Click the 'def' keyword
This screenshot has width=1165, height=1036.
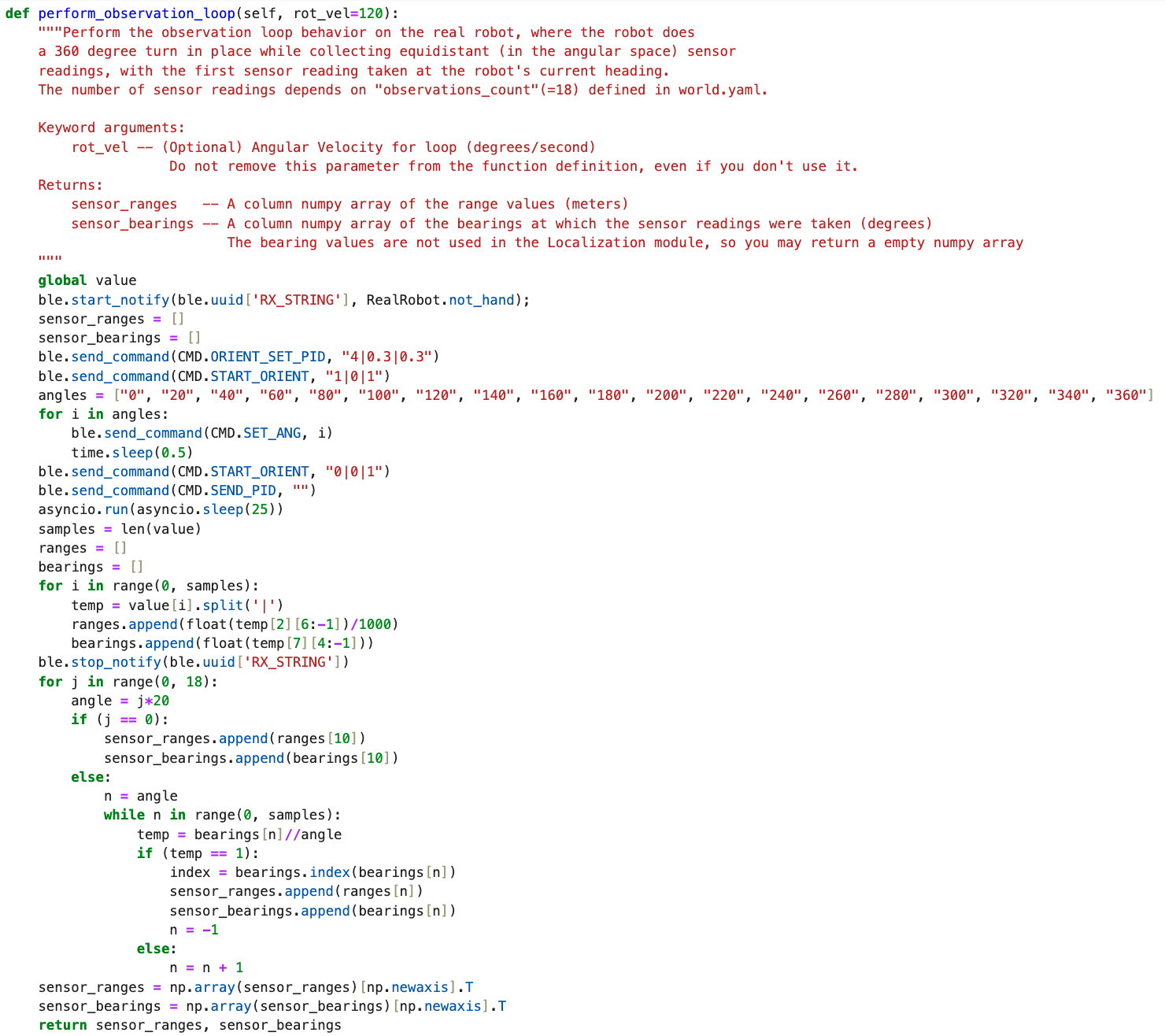17,13
